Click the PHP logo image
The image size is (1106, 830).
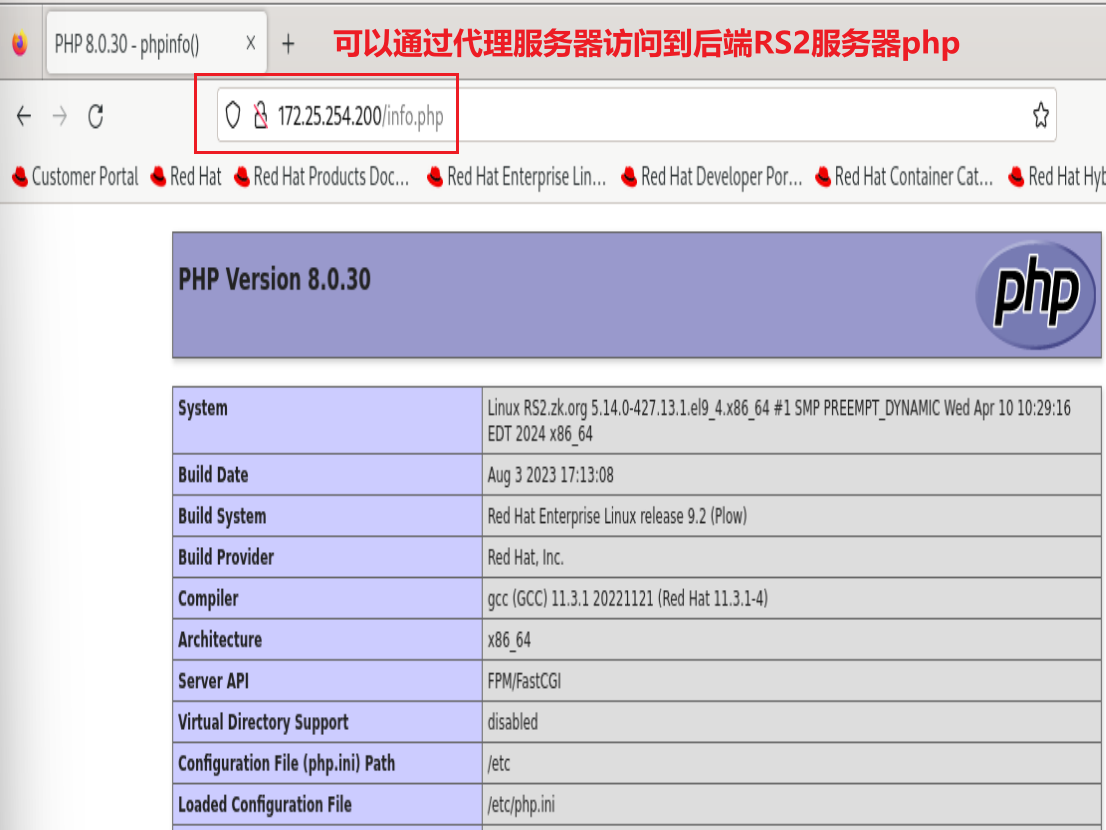coord(1035,294)
